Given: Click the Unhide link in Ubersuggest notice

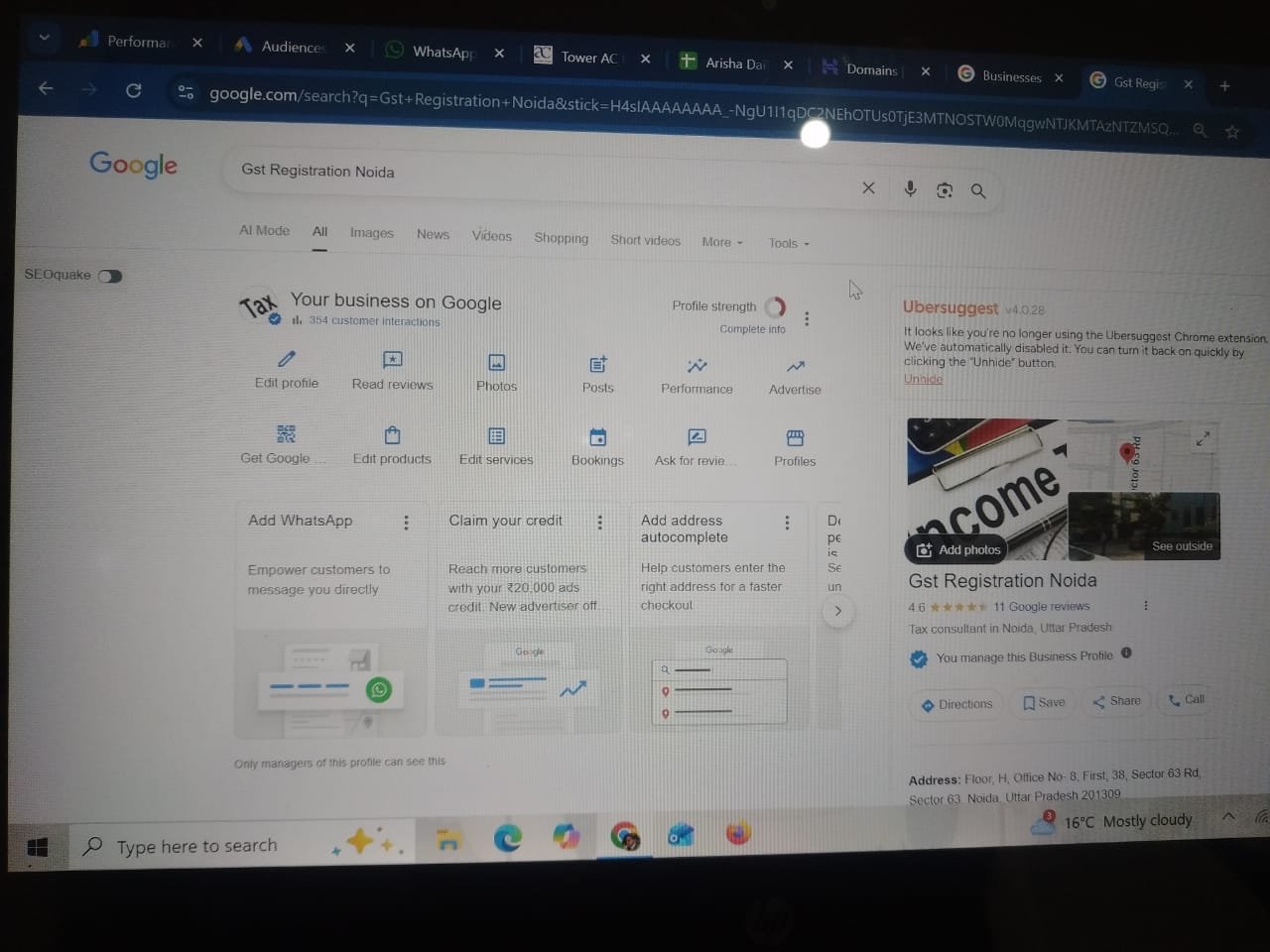Looking at the screenshot, I should (x=923, y=379).
